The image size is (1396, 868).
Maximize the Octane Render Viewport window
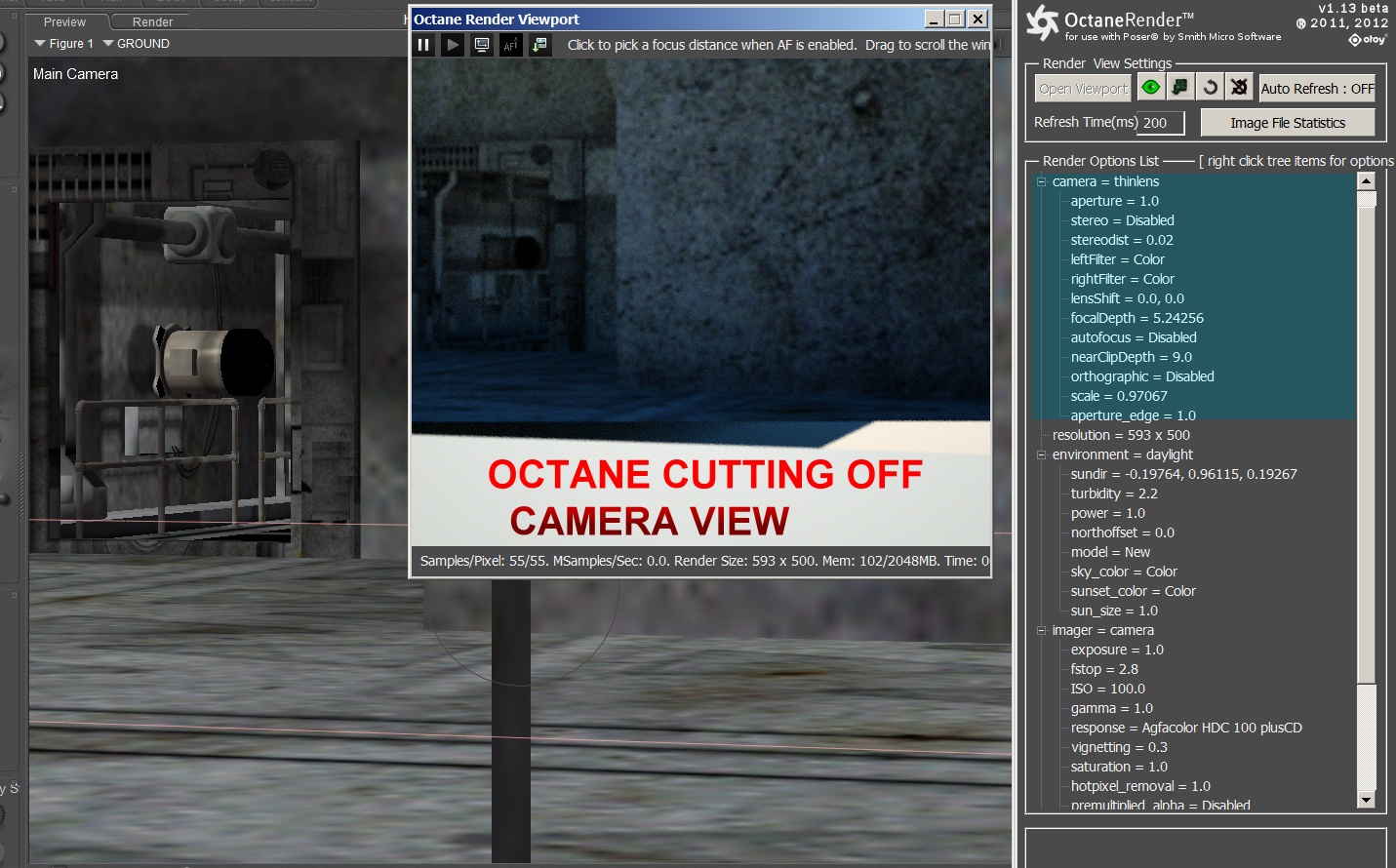[x=955, y=20]
